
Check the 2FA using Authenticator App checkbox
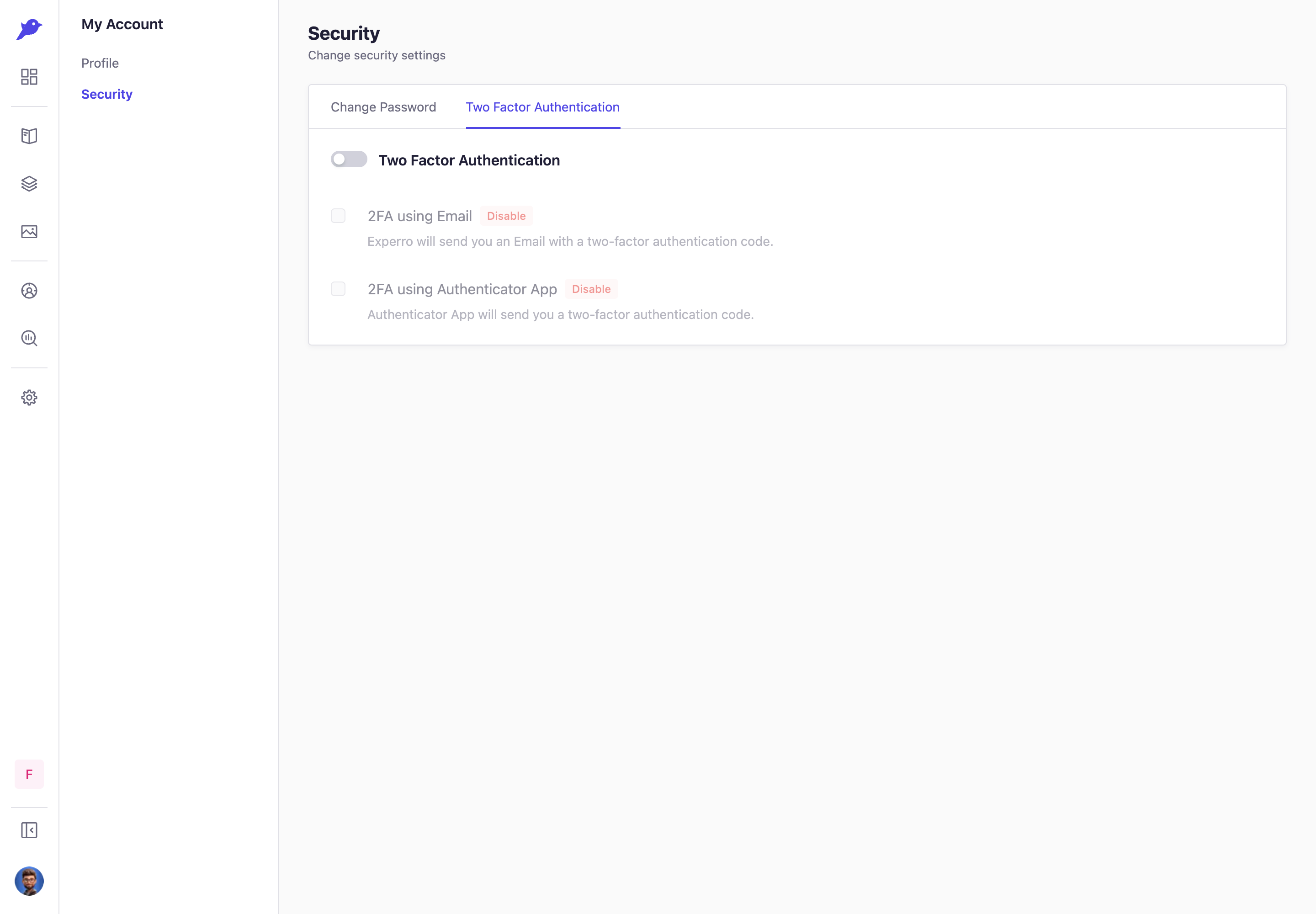point(338,289)
